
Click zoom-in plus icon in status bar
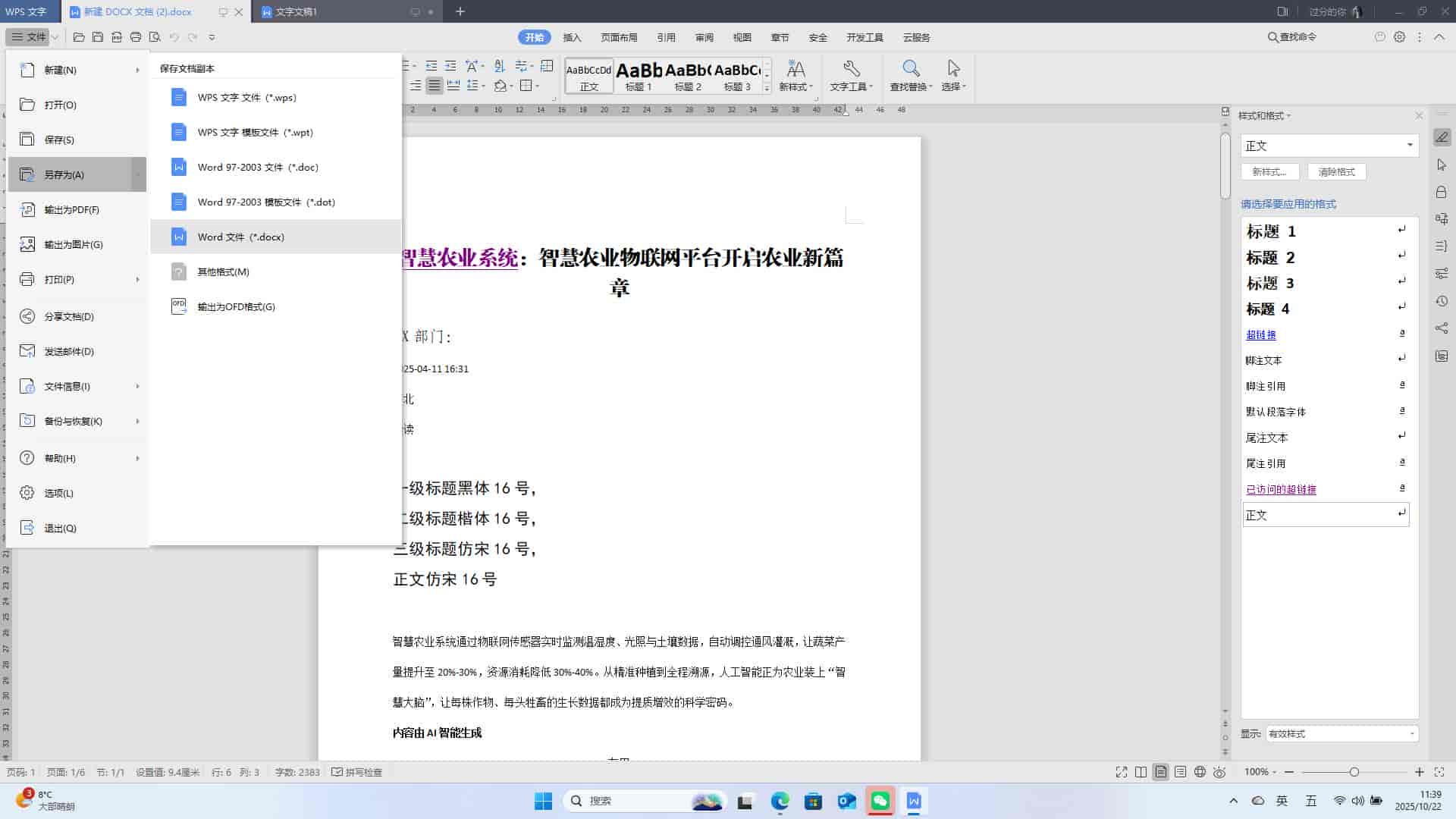click(x=1420, y=772)
